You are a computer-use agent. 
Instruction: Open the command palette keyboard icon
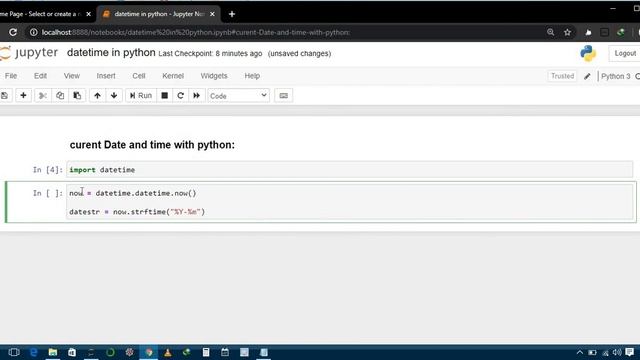[284, 96]
